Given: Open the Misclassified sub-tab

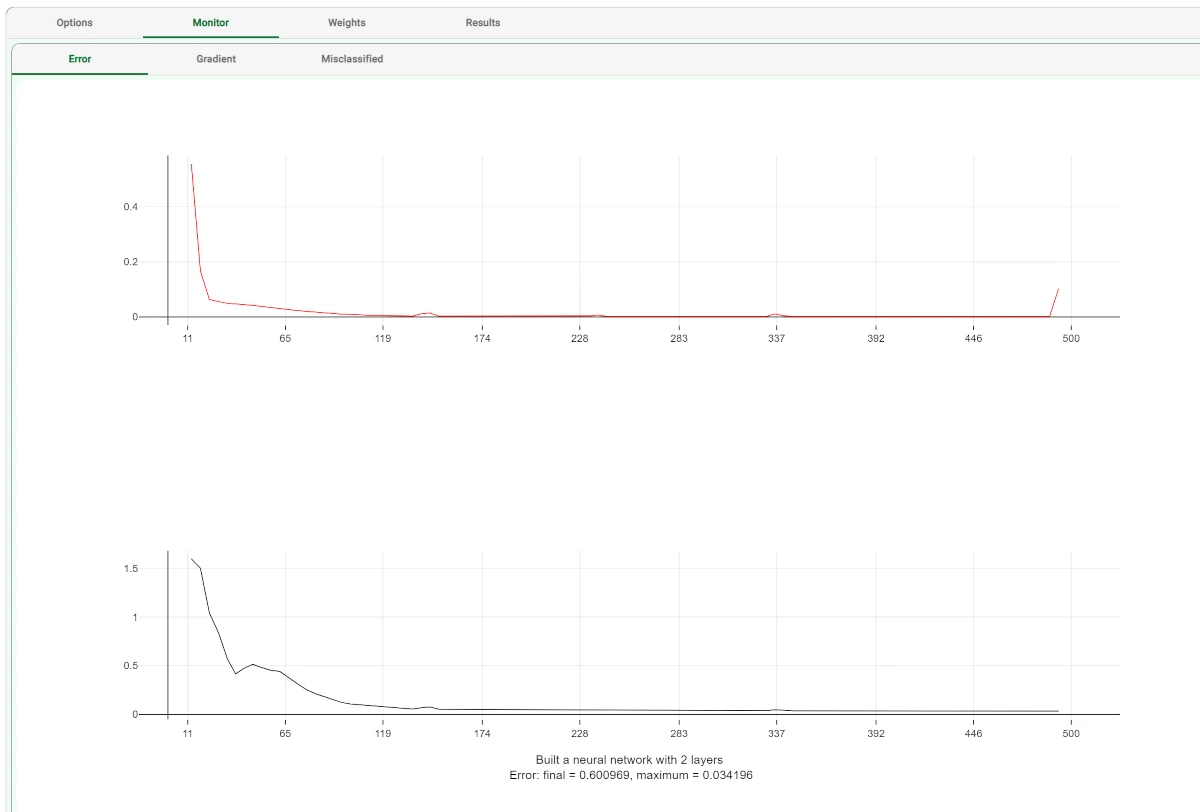Looking at the screenshot, I should [x=352, y=59].
